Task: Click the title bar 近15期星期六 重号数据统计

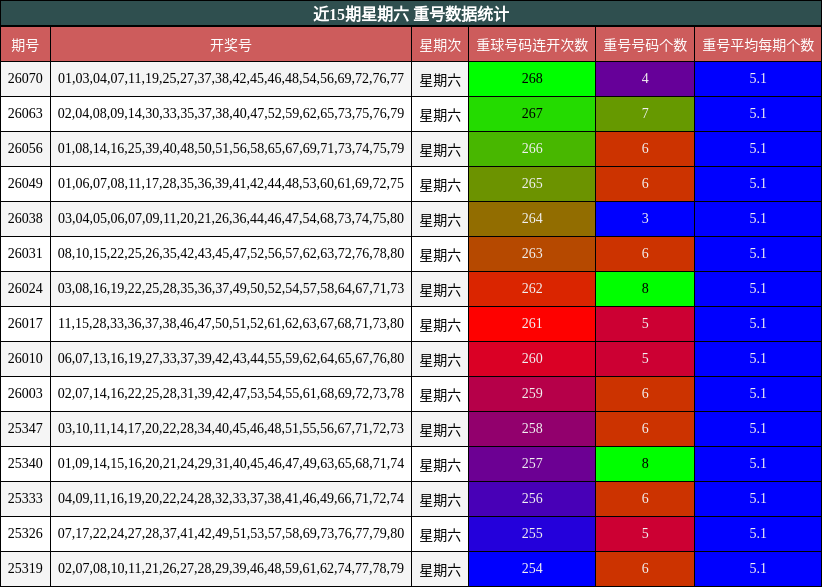Action: click(411, 13)
